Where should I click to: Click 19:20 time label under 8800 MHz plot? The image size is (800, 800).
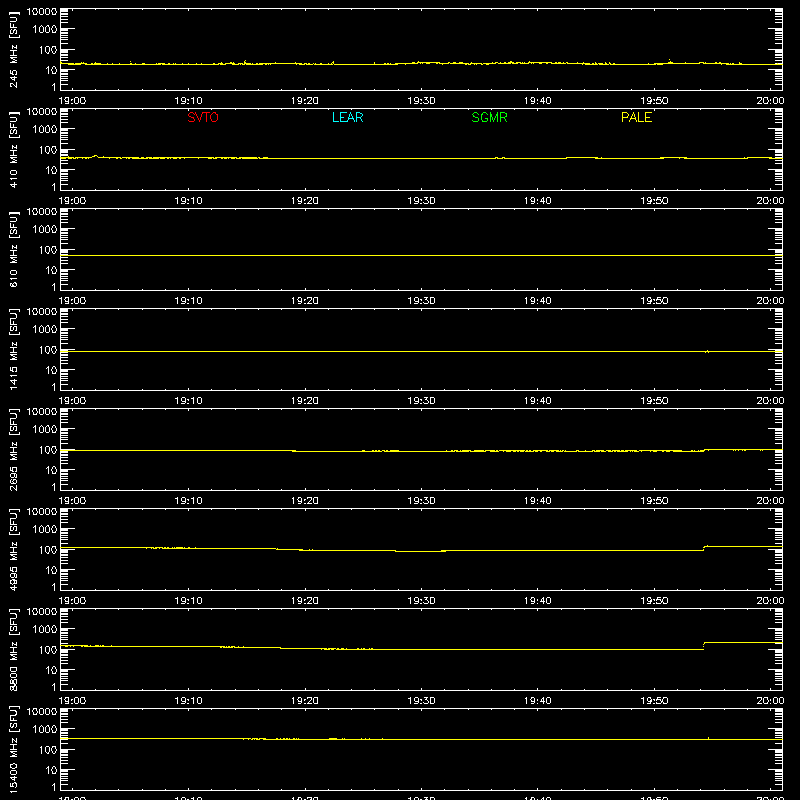tap(305, 701)
